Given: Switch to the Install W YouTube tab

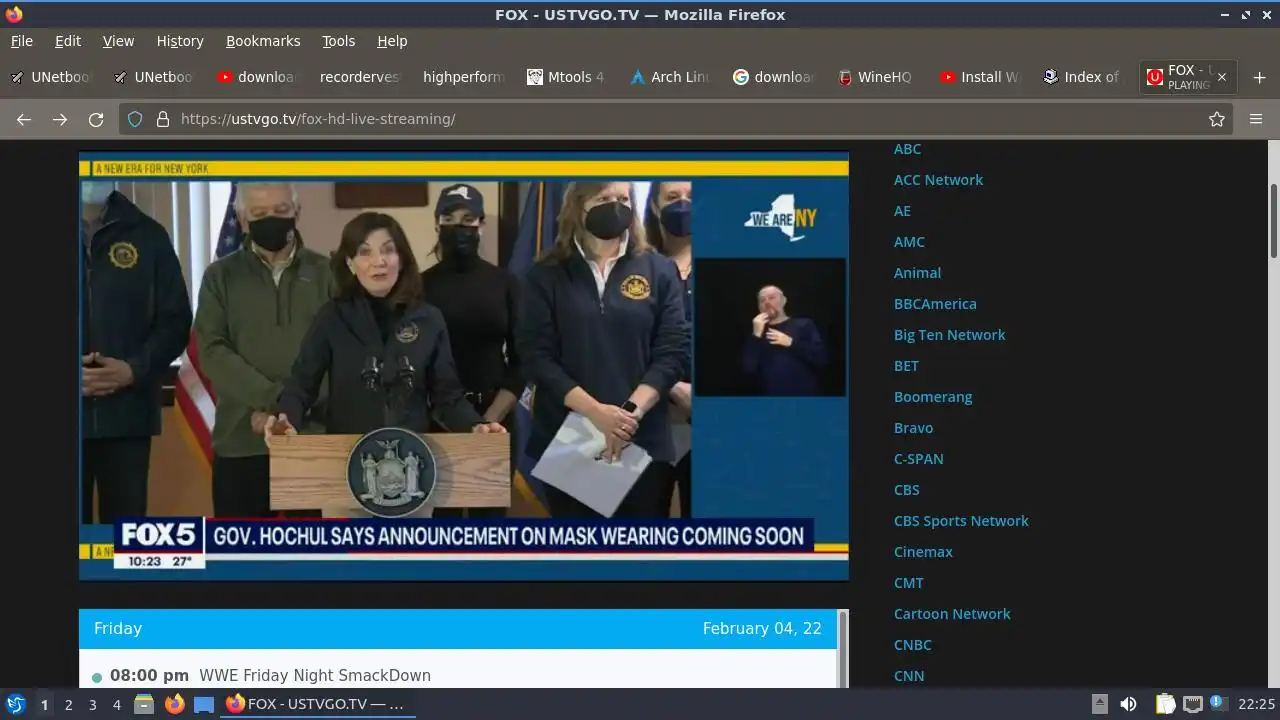Looking at the screenshot, I should coord(979,77).
